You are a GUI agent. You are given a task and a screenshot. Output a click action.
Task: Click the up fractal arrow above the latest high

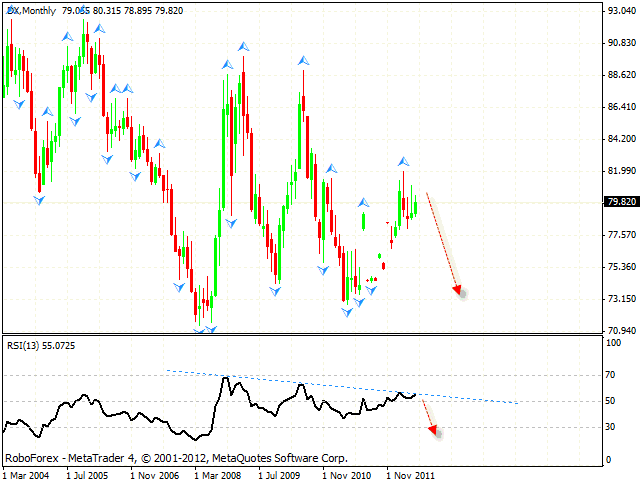pos(404,160)
